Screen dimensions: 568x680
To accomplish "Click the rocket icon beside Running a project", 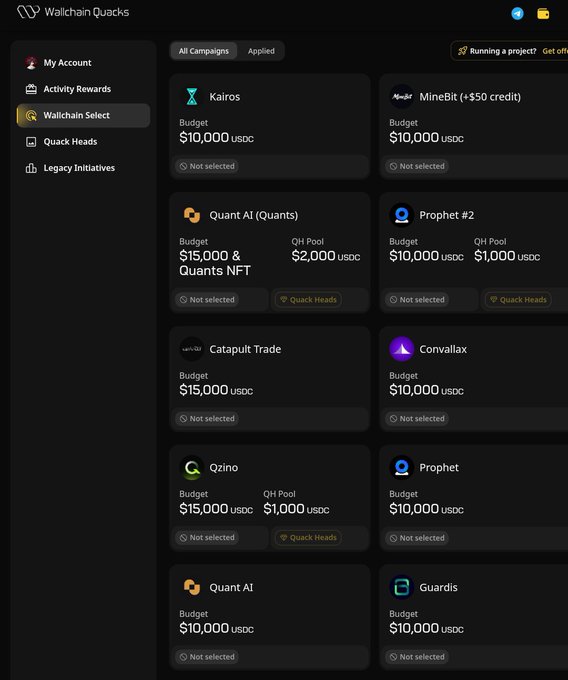I will (462, 51).
